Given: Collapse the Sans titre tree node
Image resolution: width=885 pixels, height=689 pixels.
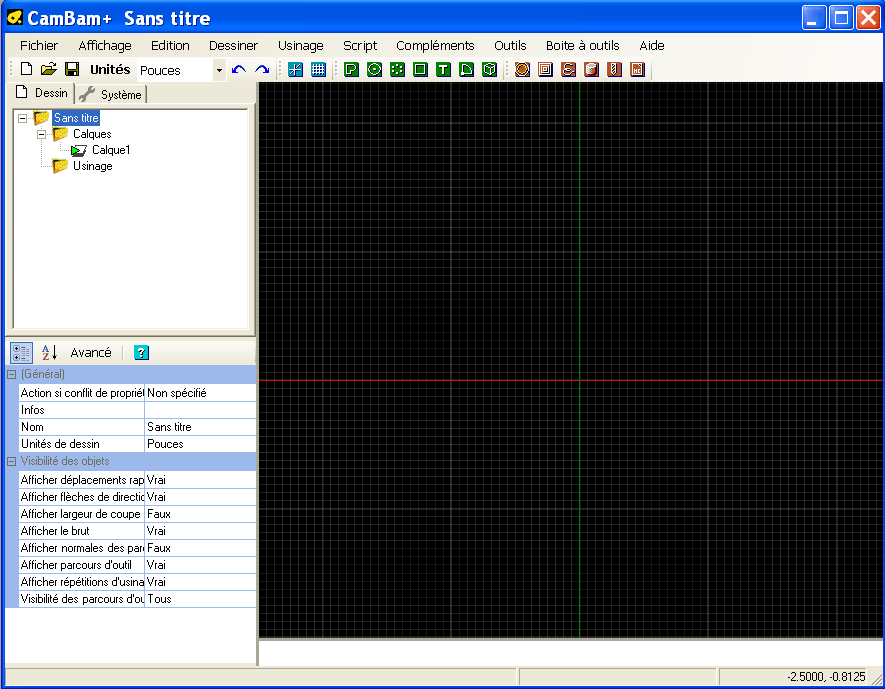Looking at the screenshot, I should point(23,118).
